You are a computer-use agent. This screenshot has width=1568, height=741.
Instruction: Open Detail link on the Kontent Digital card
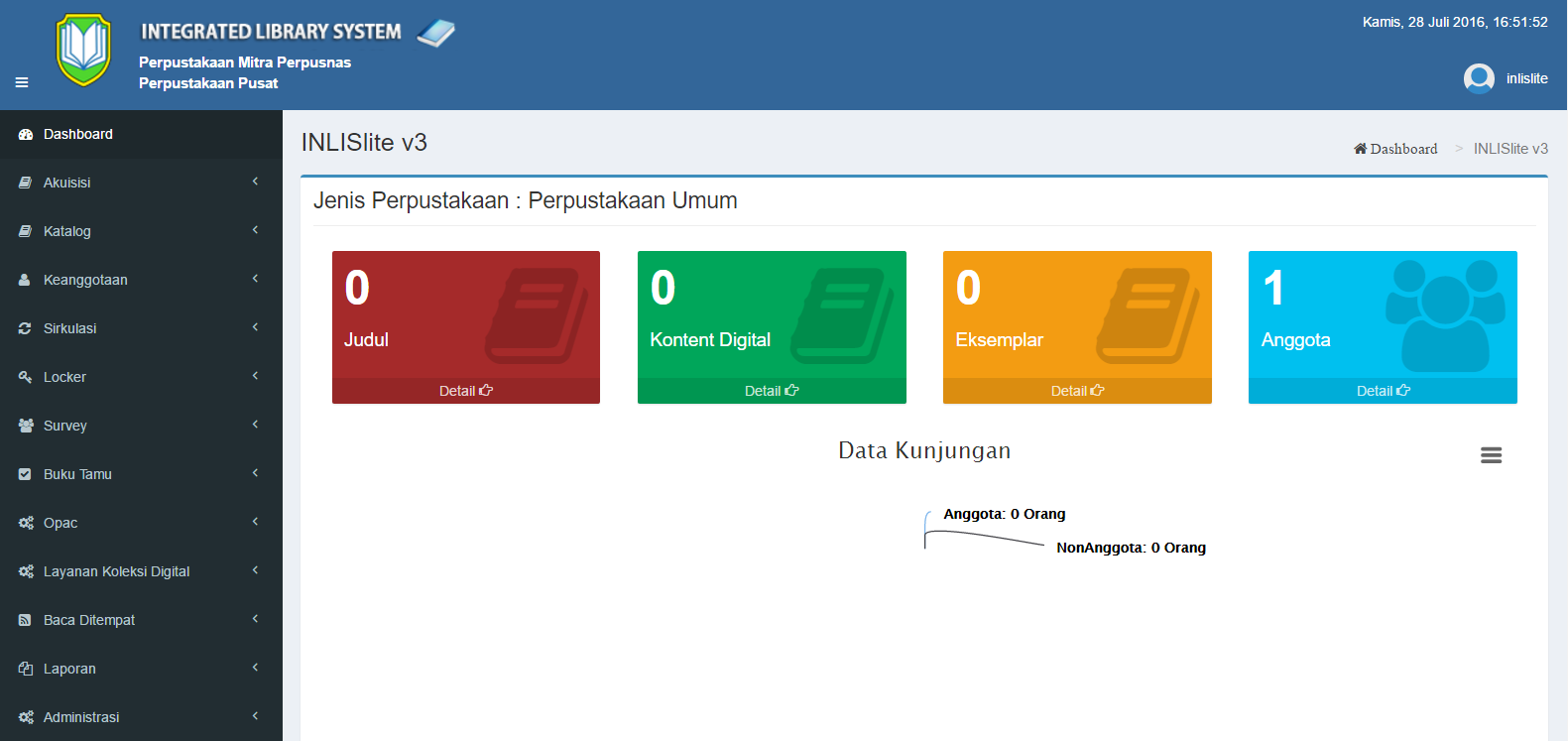[772, 391]
